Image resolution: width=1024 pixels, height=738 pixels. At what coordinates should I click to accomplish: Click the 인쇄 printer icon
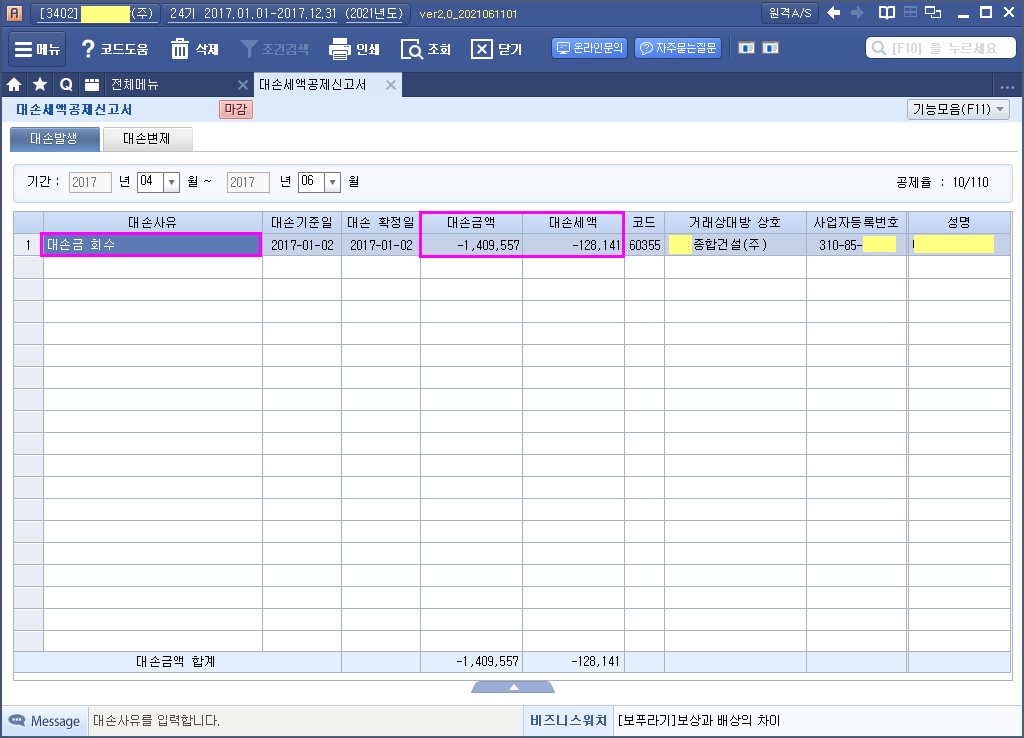point(340,49)
